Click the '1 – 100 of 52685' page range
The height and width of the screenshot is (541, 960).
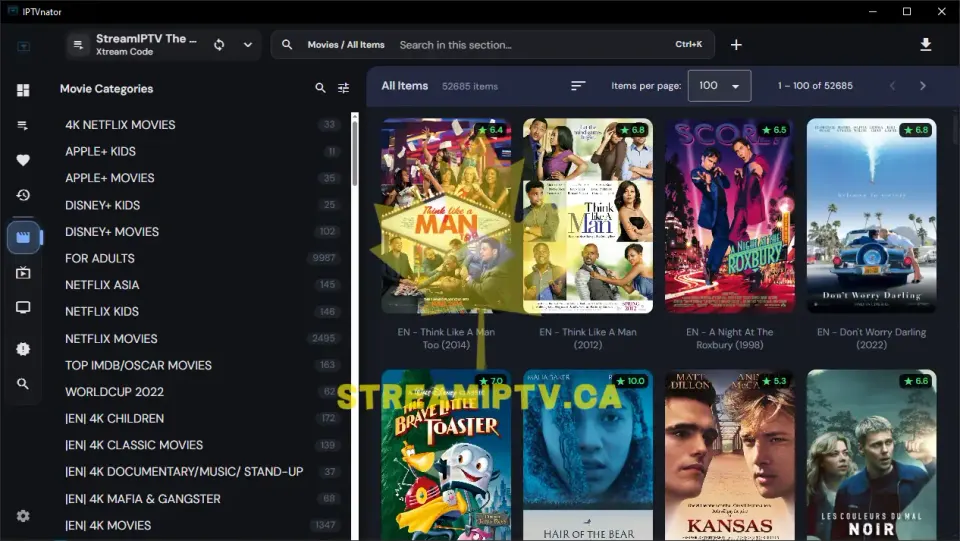click(x=815, y=86)
